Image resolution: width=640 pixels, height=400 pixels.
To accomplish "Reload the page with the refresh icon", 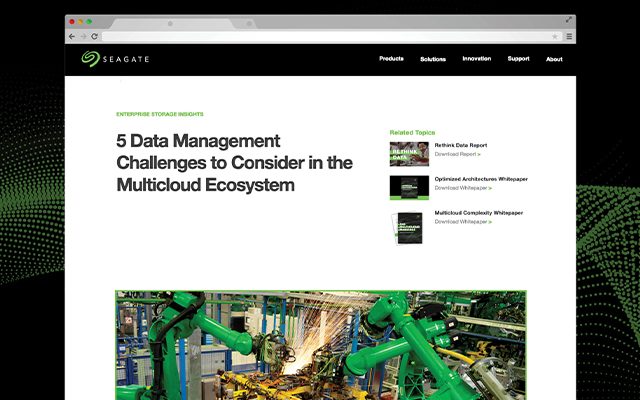I will [94, 36].
